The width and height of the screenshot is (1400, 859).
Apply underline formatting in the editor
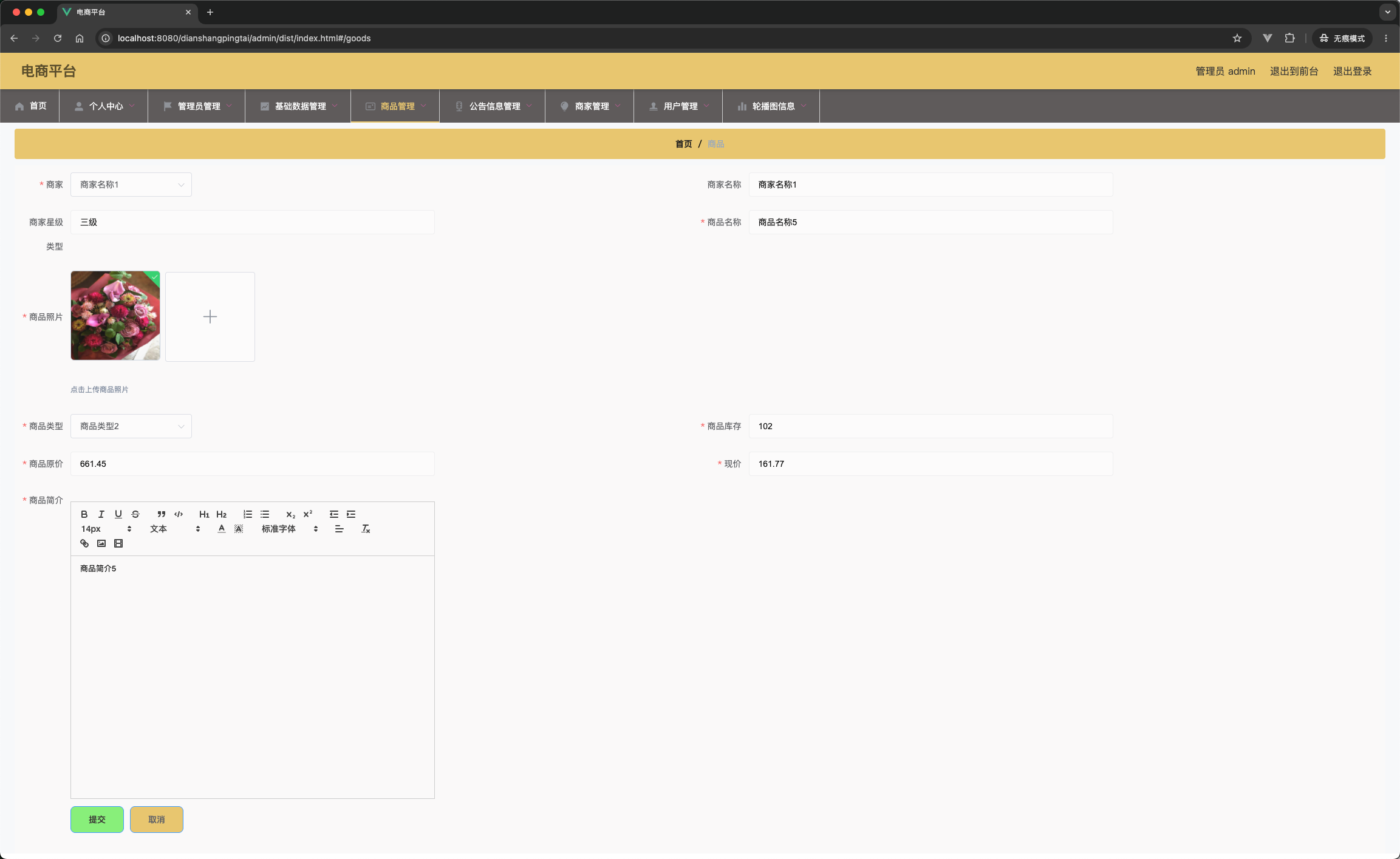click(x=118, y=514)
